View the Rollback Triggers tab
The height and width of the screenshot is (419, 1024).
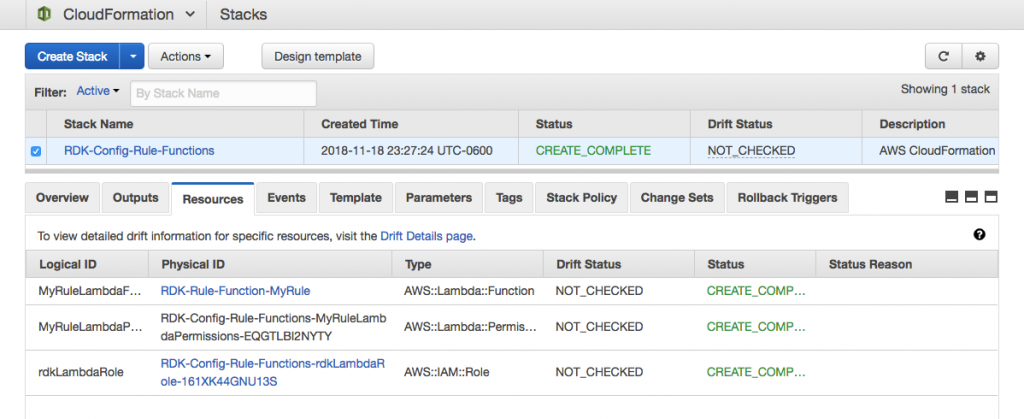(x=787, y=198)
